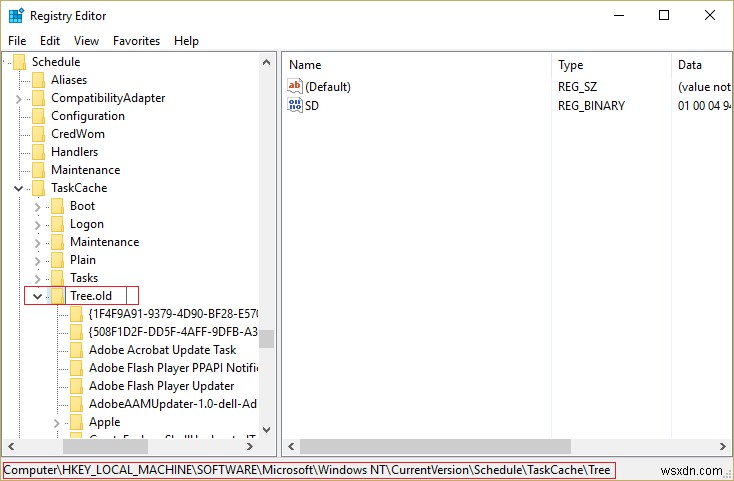This screenshot has width=734, height=481.
Task: Click the Adobe Acrobat Update Task folder icon
Action: [76, 350]
